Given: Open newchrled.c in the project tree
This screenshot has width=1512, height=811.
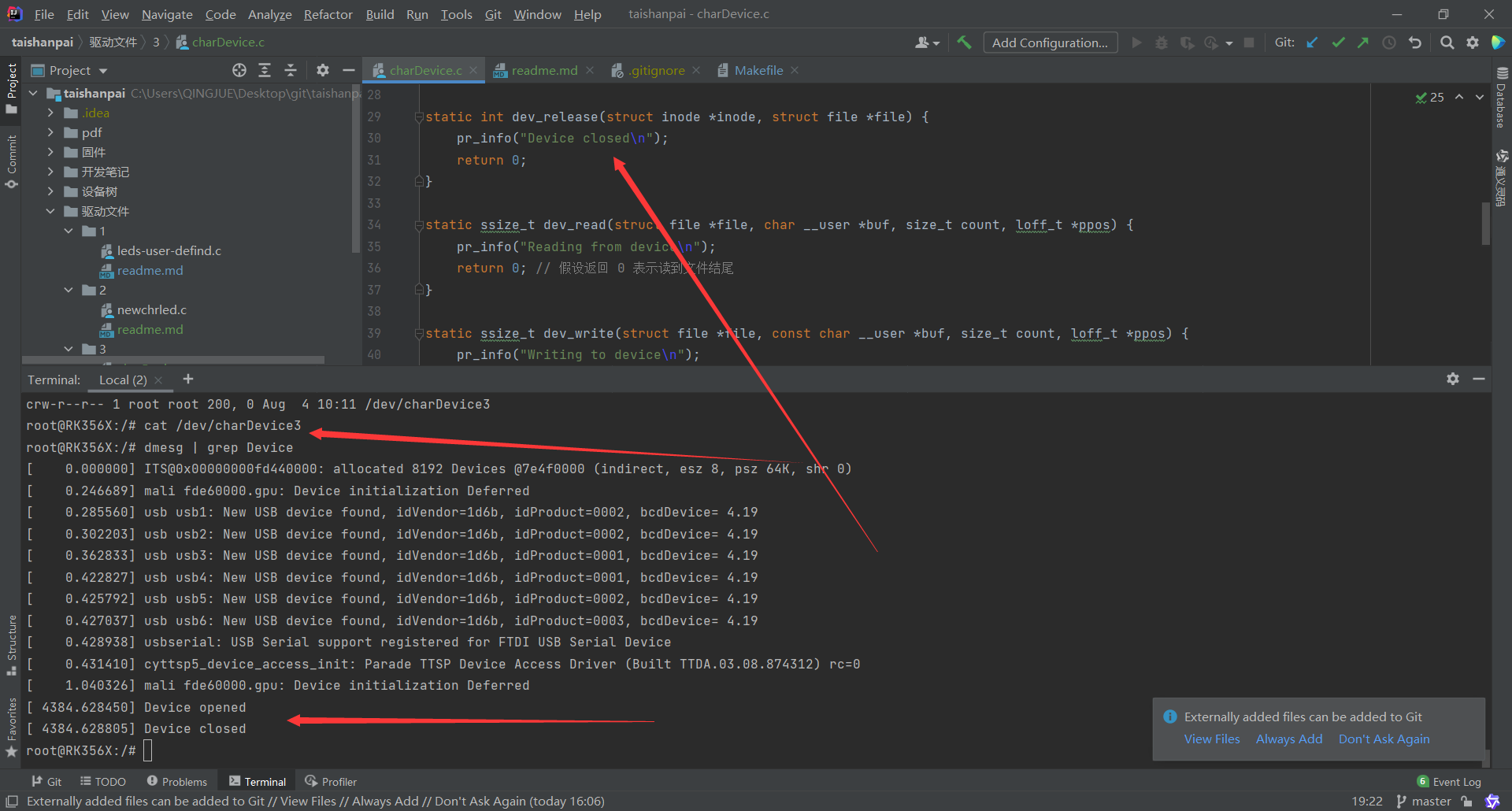Looking at the screenshot, I should [x=152, y=309].
